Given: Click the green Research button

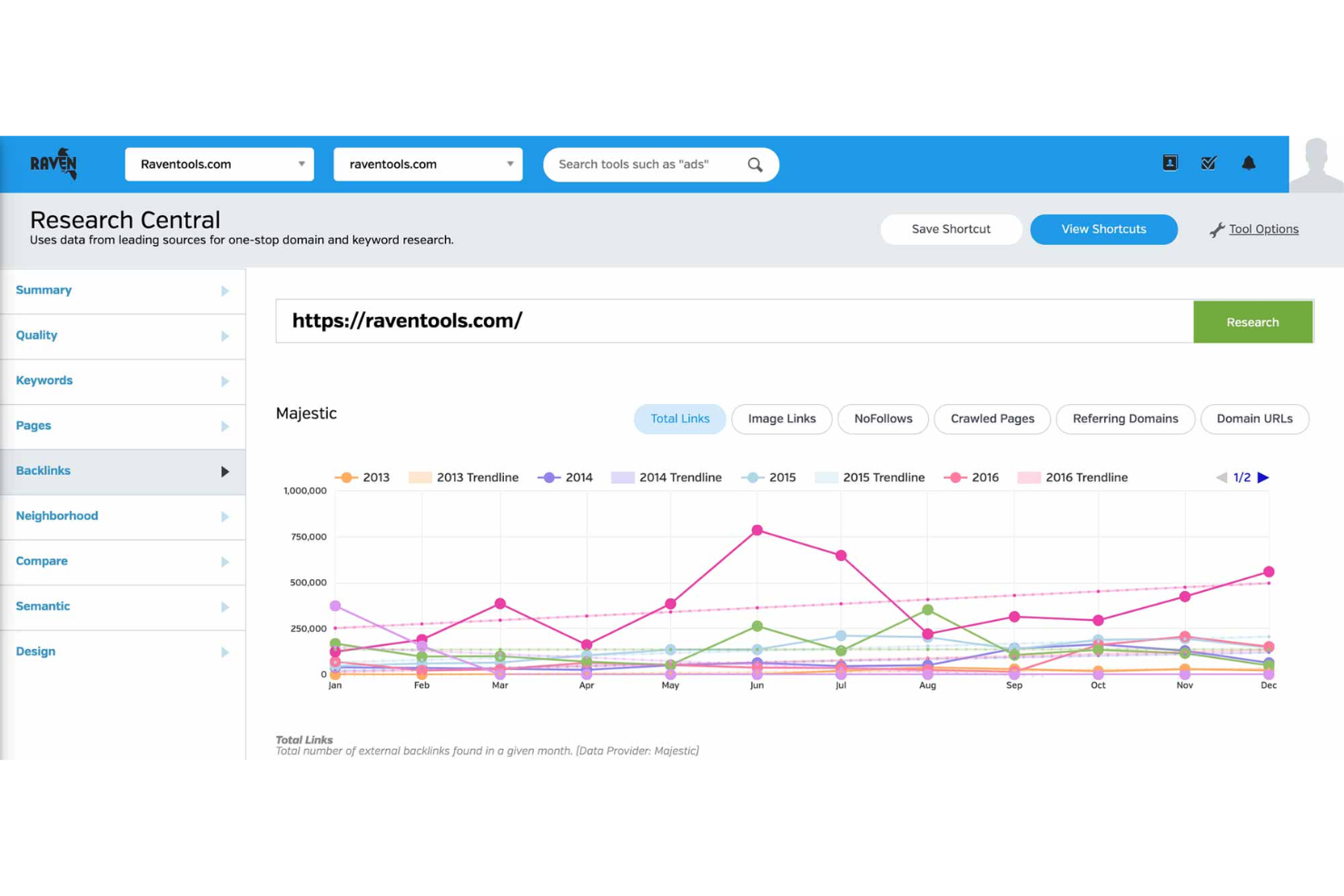Looking at the screenshot, I should pos(1252,321).
